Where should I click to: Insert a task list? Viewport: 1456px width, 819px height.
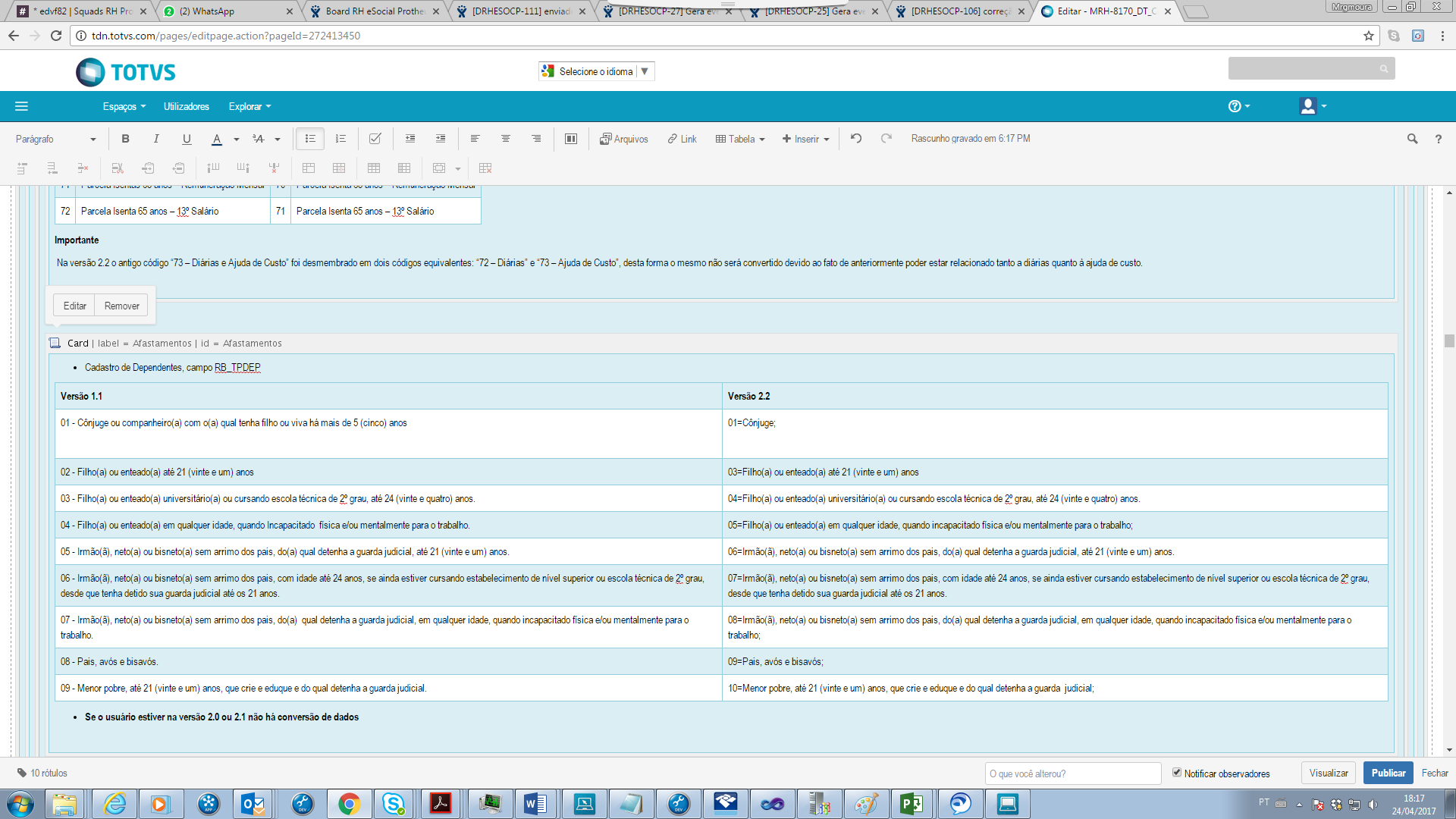coord(375,139)
